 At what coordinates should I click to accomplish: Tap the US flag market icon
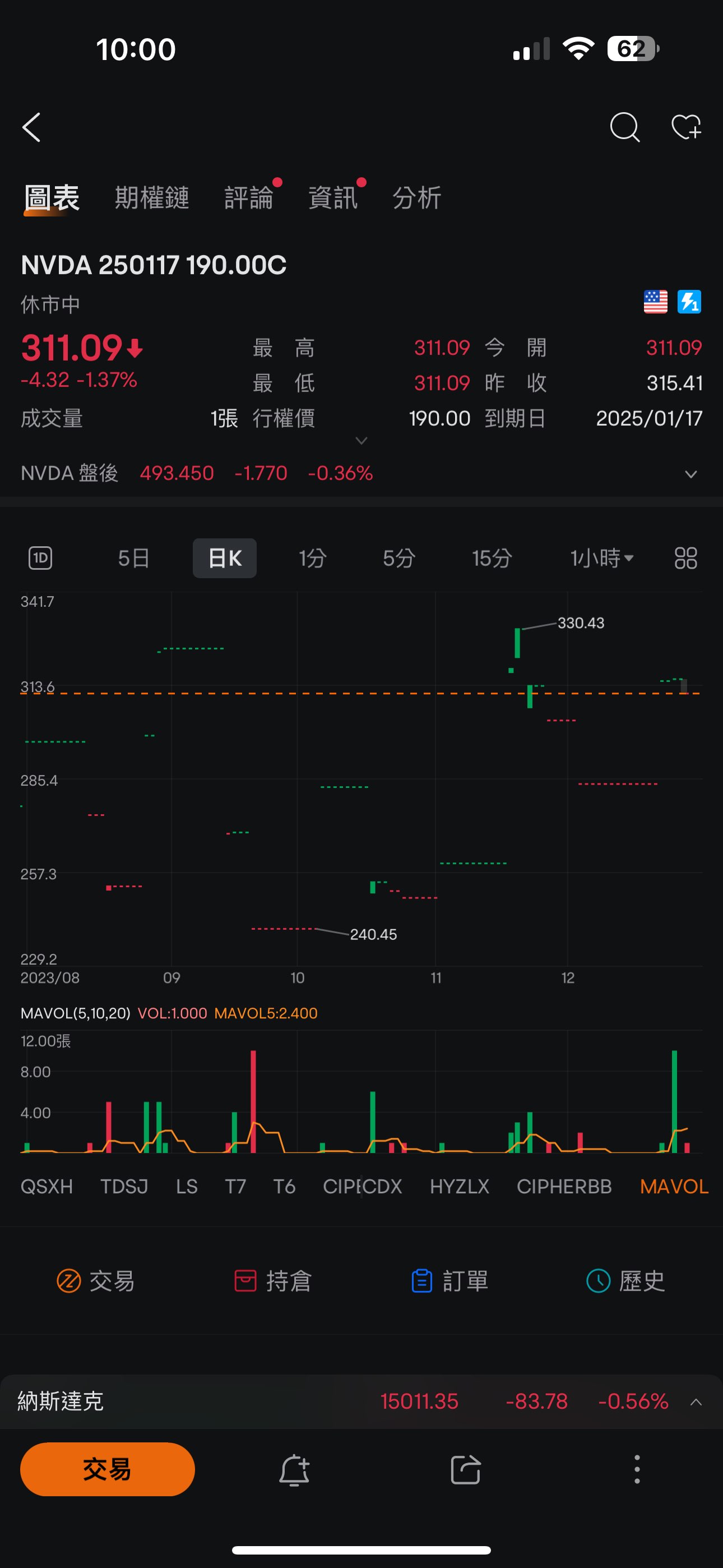[x=655, y=302]
